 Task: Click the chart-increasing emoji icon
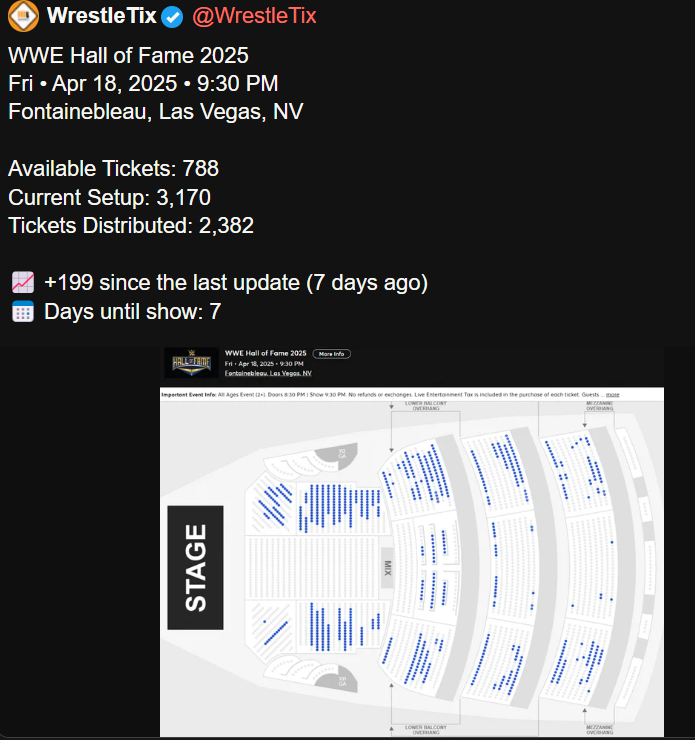(x=22, y=283)
